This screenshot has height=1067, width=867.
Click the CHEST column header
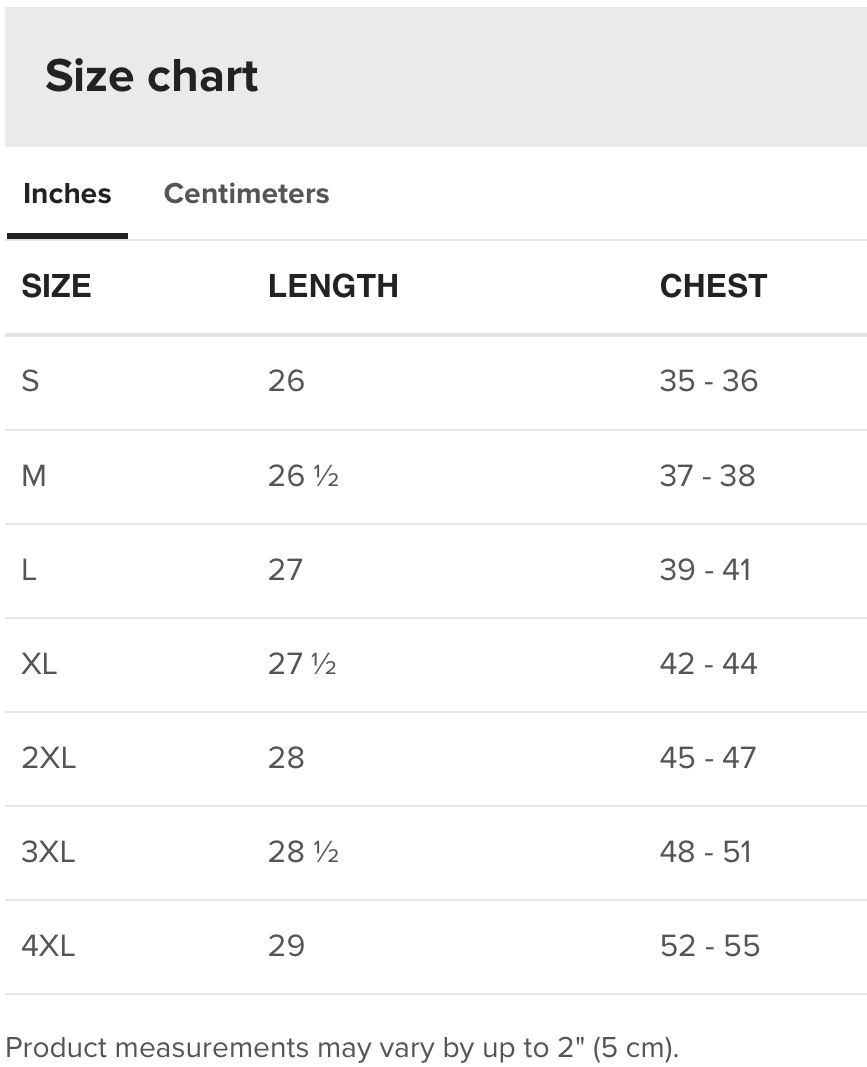[x=713, y=286]
